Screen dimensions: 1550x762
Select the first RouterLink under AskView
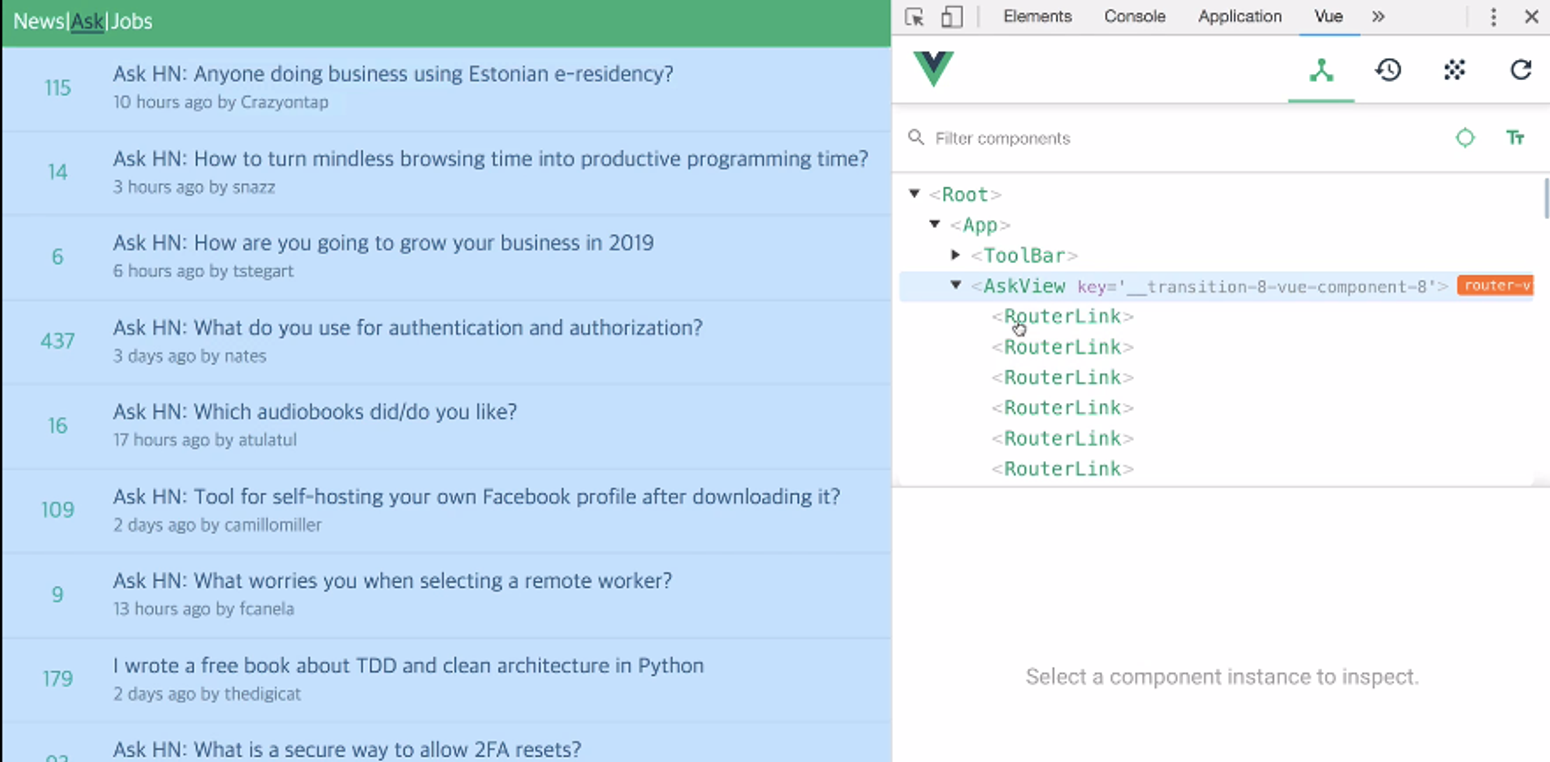pos(1063,316)
